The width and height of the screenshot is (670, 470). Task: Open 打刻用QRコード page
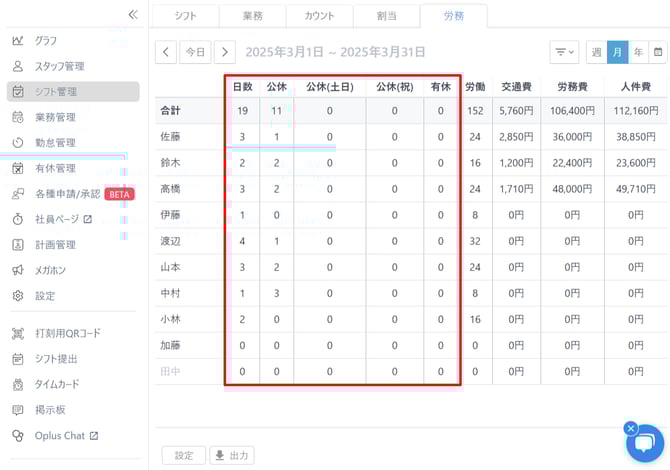[x=66, y=333]
